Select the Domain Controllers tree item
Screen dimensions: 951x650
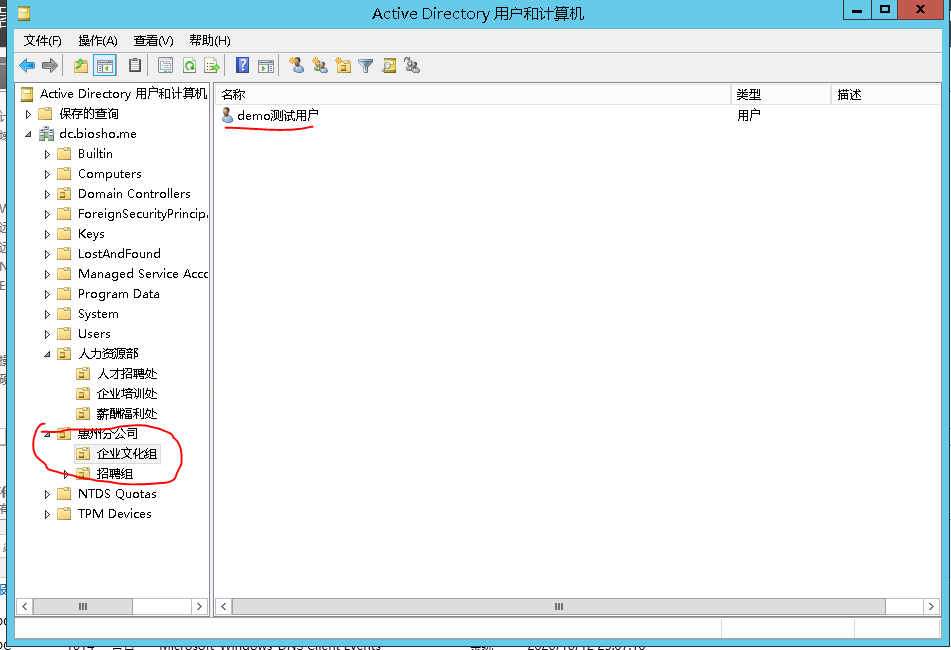tap(134, 194)
